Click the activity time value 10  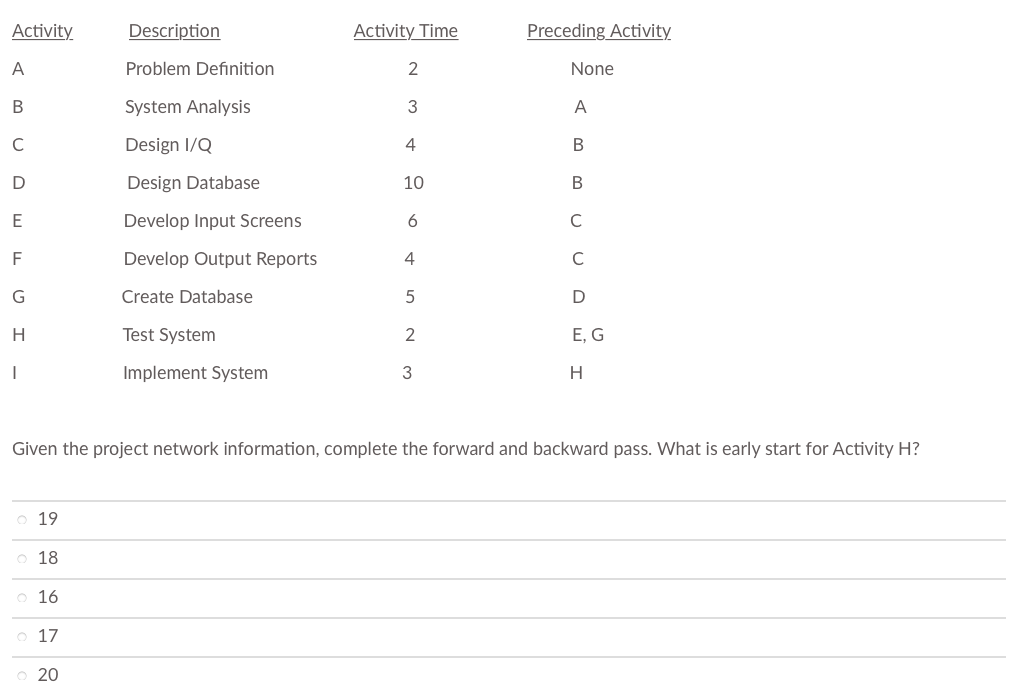[x=413, y=183]
